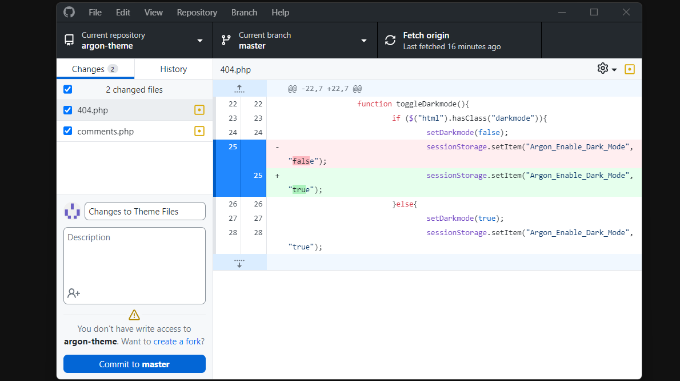Maximize the GitHub Desktop window
680x381 pixels.
pos(594,12)
